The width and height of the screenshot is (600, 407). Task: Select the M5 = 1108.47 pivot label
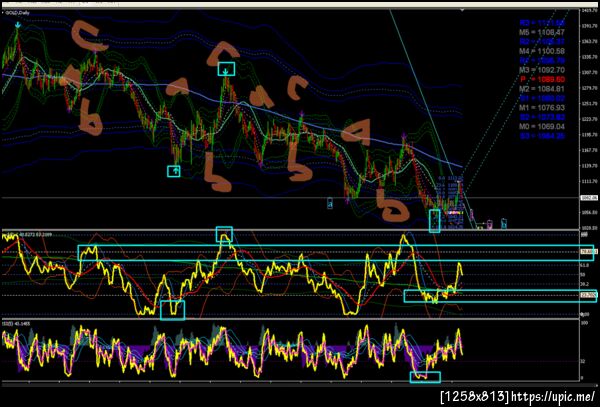click(541, 32)
